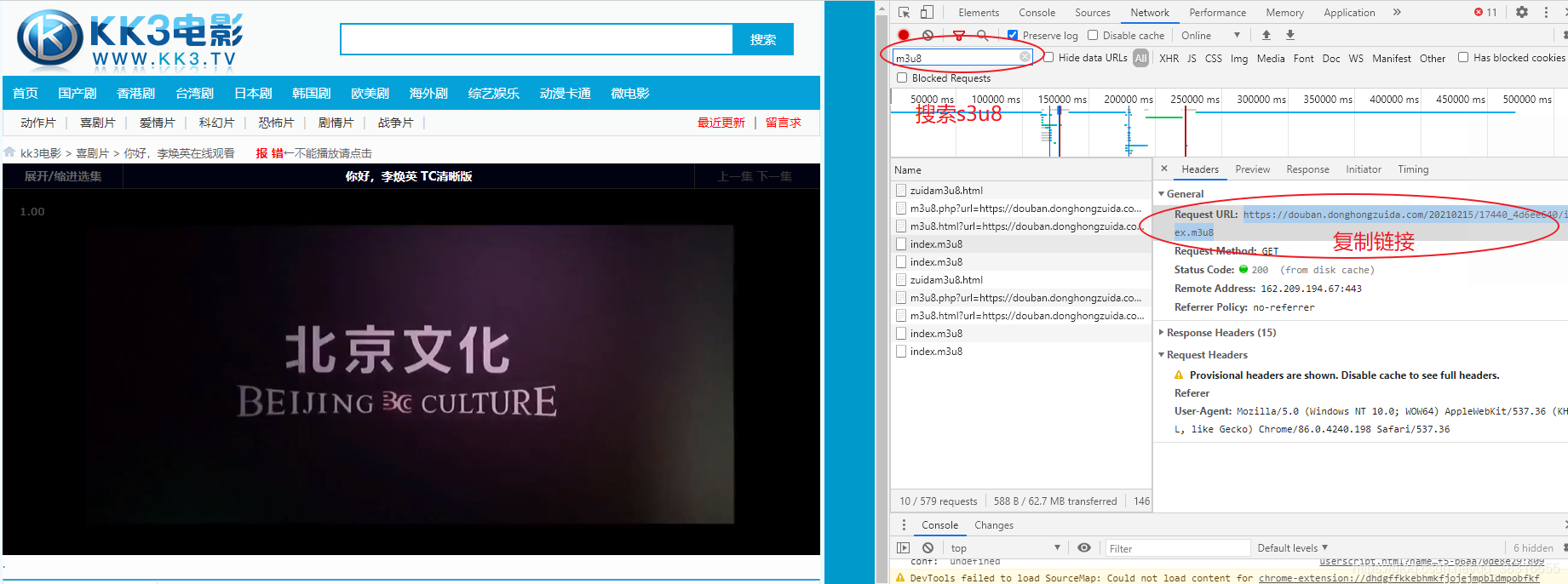Switch to the Elements panel tab

(979, 12)
